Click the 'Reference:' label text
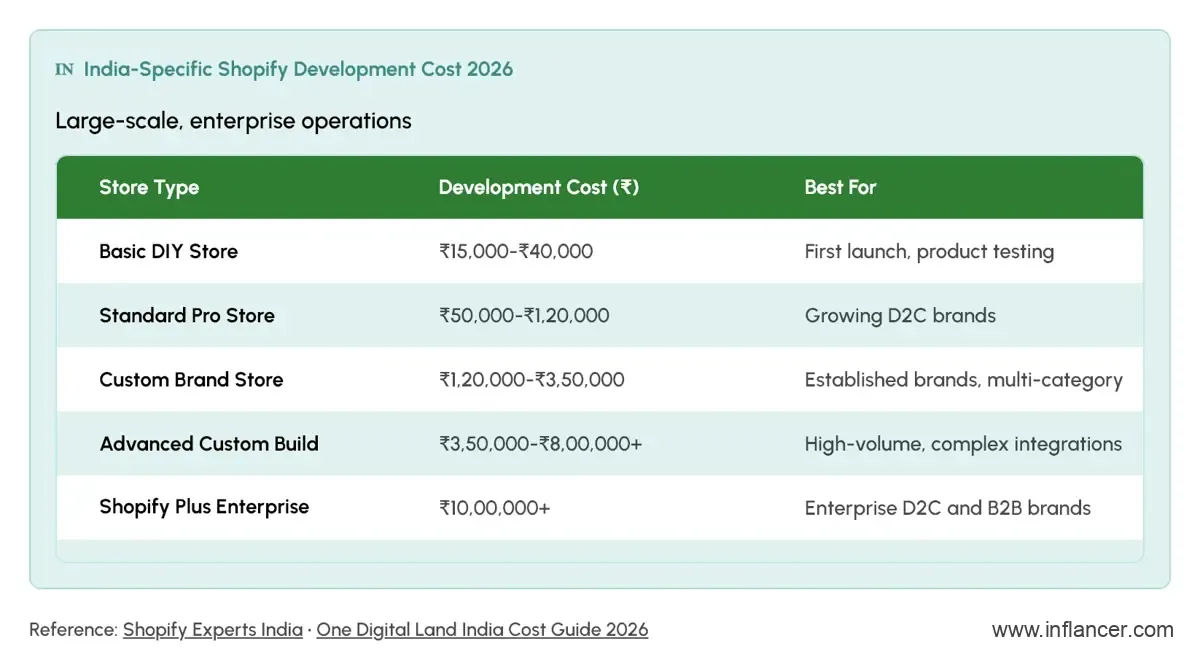Viewport: 1200px width, 665px height. coord(73,630)
